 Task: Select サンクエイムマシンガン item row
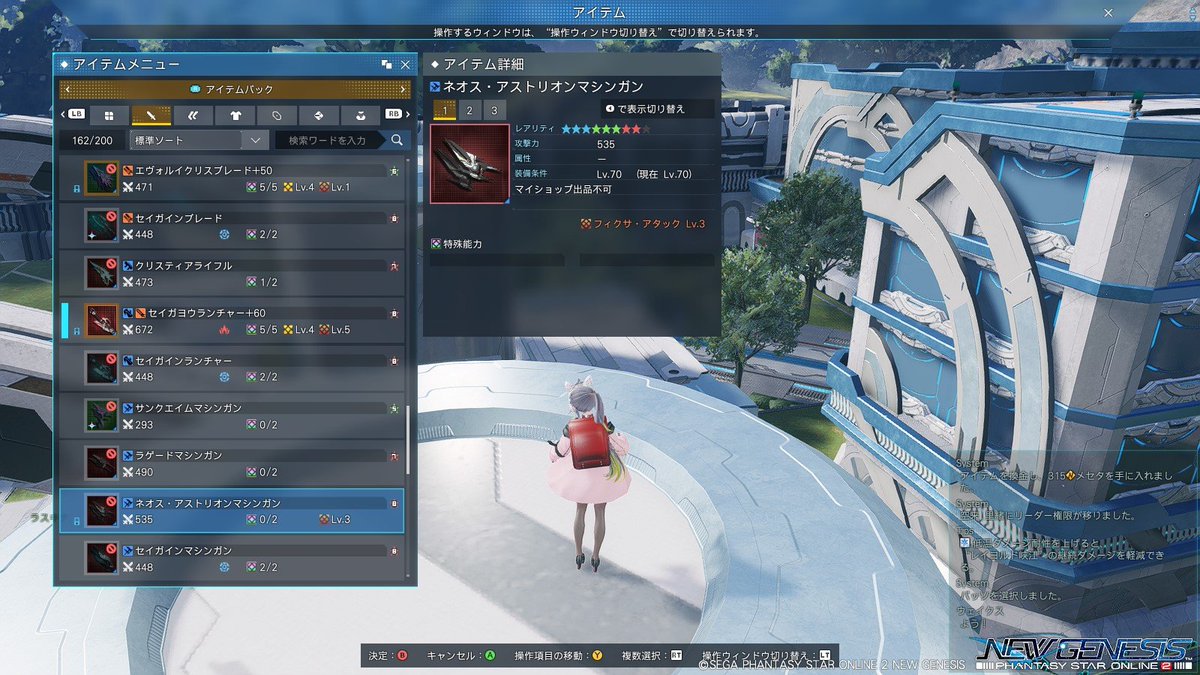[x=232, y=416]
